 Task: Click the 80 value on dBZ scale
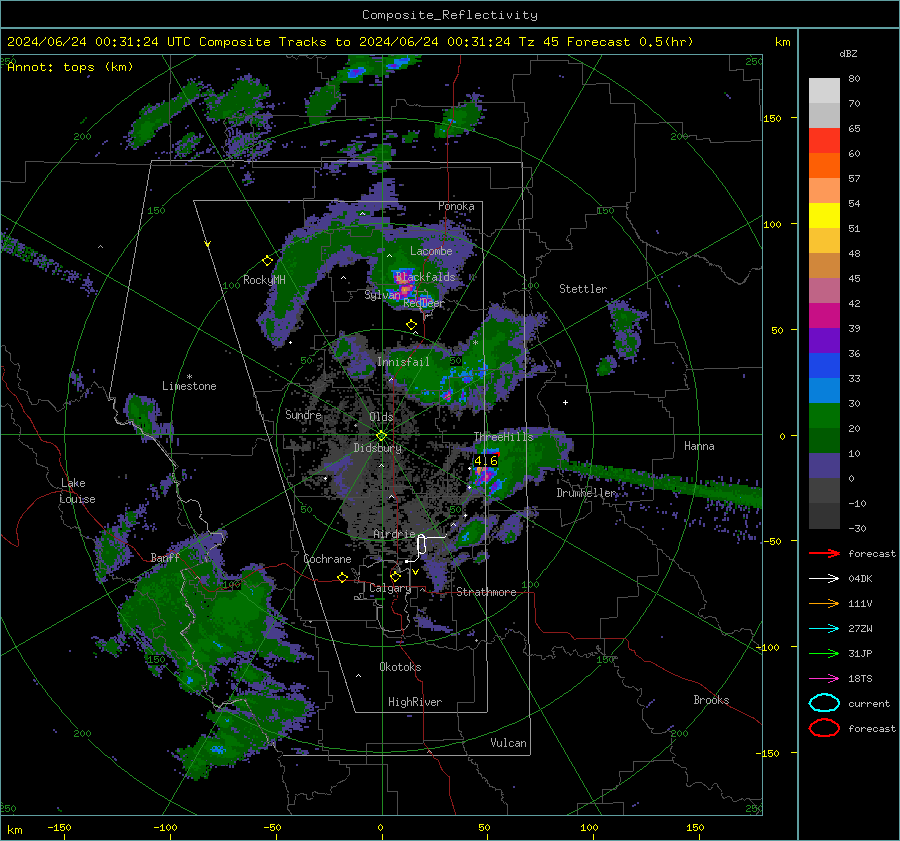click(854, 79)
